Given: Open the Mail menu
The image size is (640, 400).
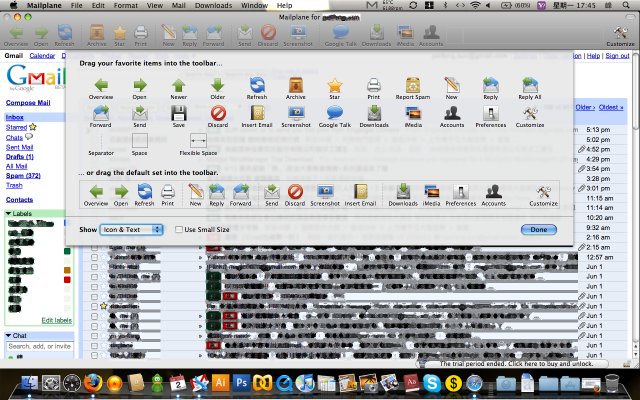Looking at the screenshot, I should (x=178, y=5).
